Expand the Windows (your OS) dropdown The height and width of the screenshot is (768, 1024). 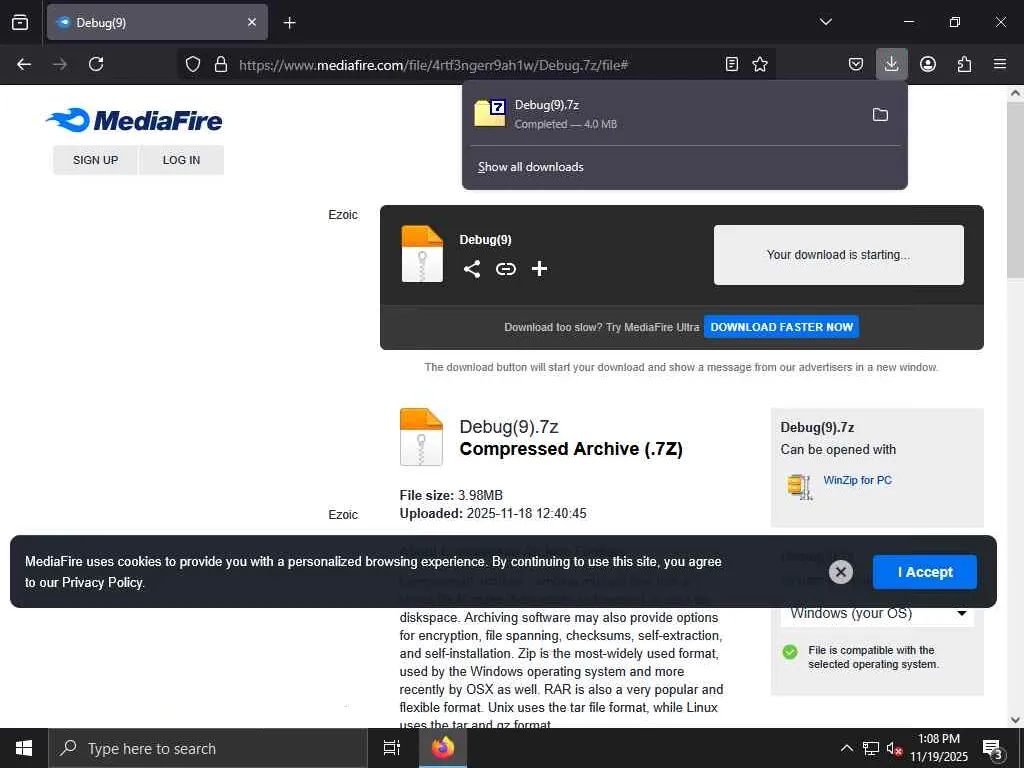pos(877,613)
